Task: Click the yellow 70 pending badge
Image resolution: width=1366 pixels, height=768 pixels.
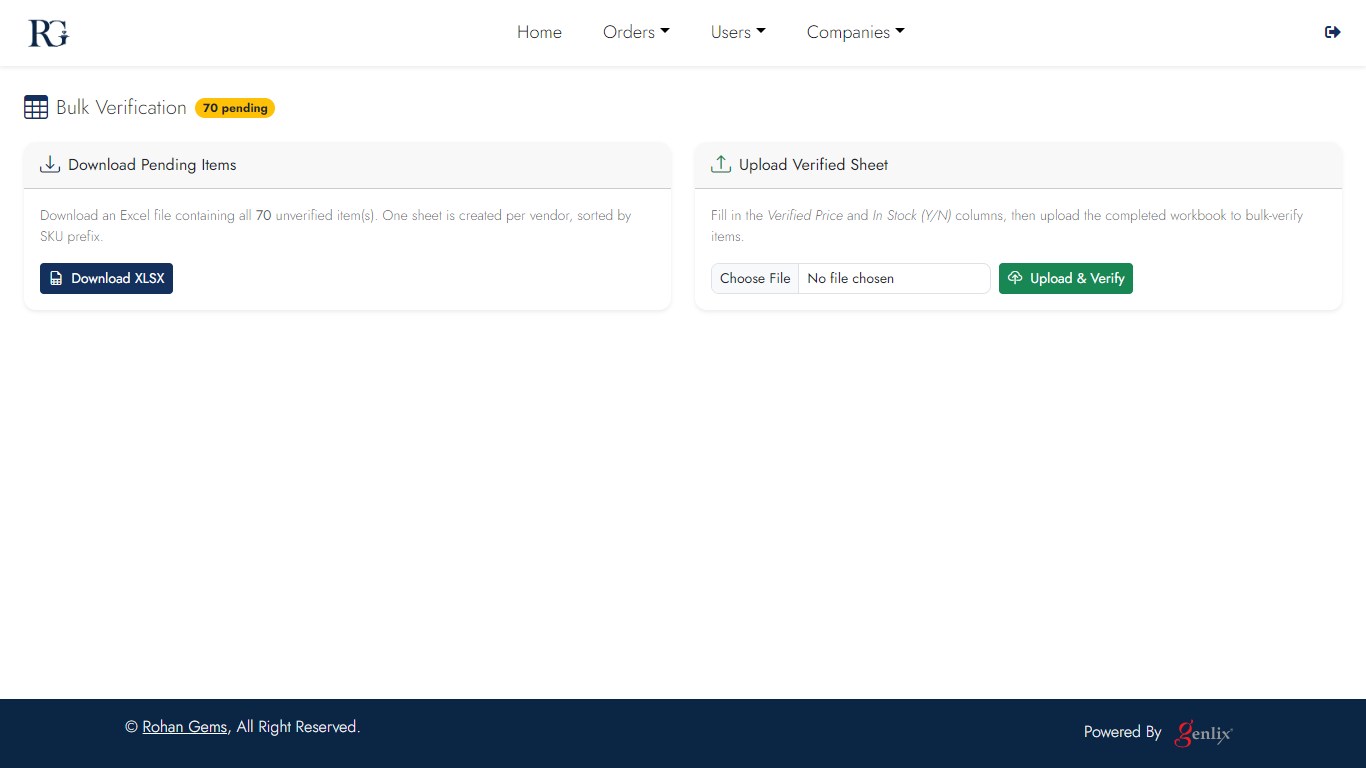Action: pos(235,108)
